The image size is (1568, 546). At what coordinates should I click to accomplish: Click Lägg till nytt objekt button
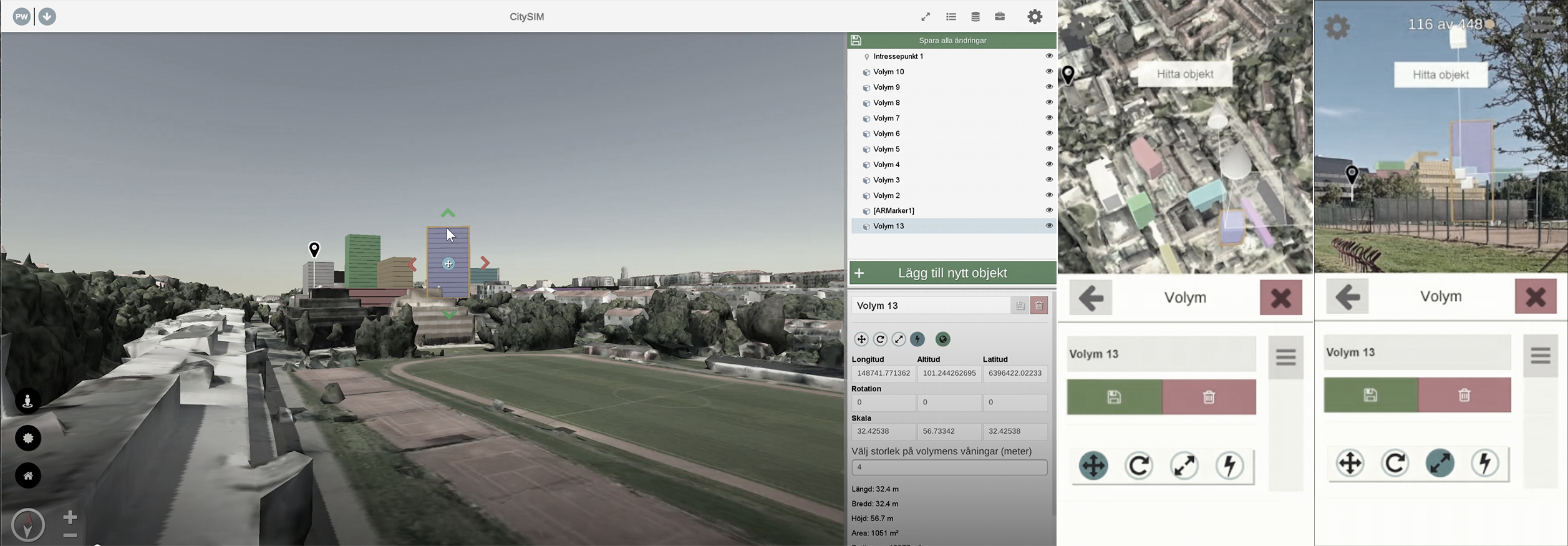pyautogui.click(x=952, y=273)
